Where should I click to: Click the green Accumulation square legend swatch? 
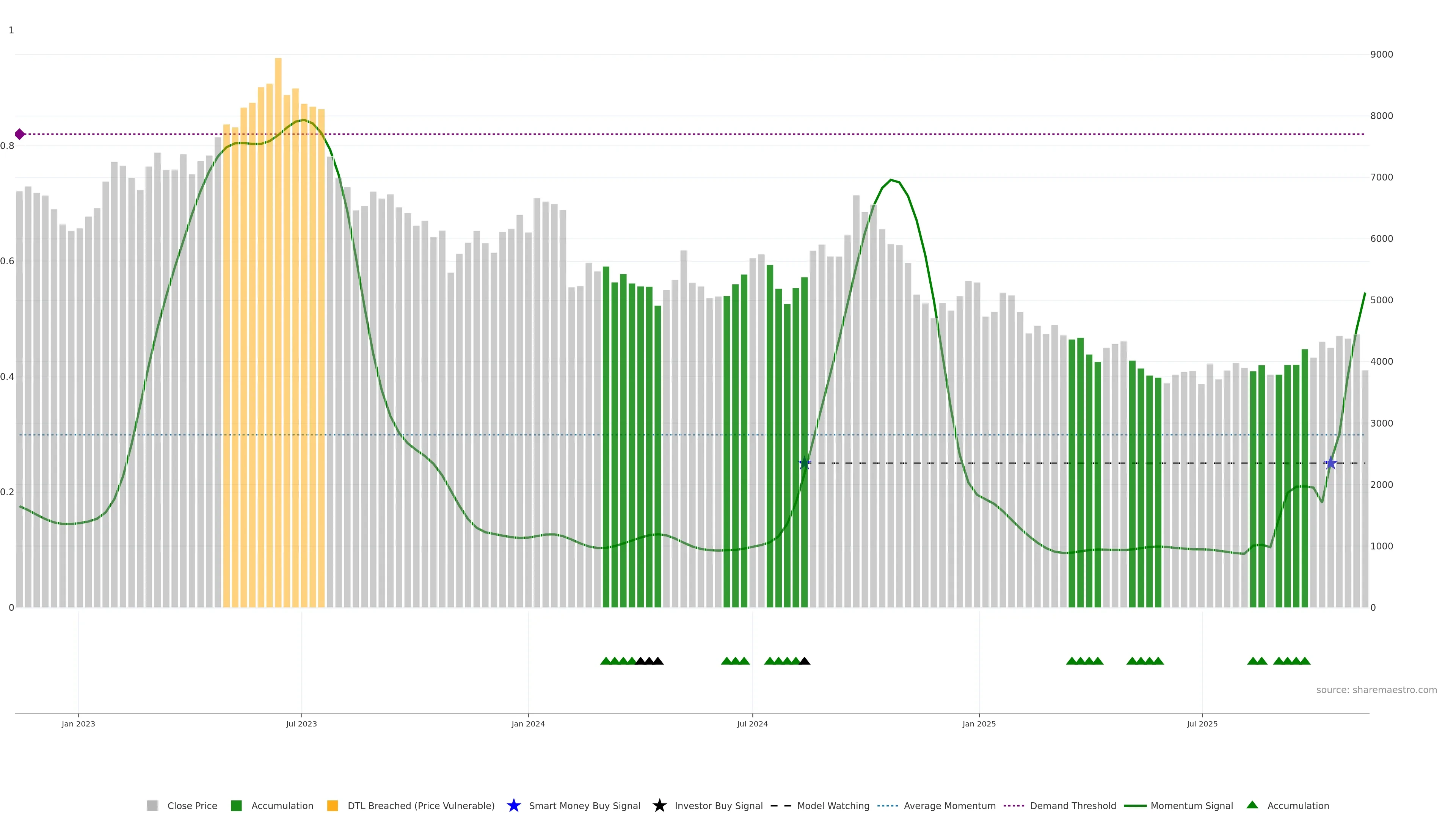(236, 806)
